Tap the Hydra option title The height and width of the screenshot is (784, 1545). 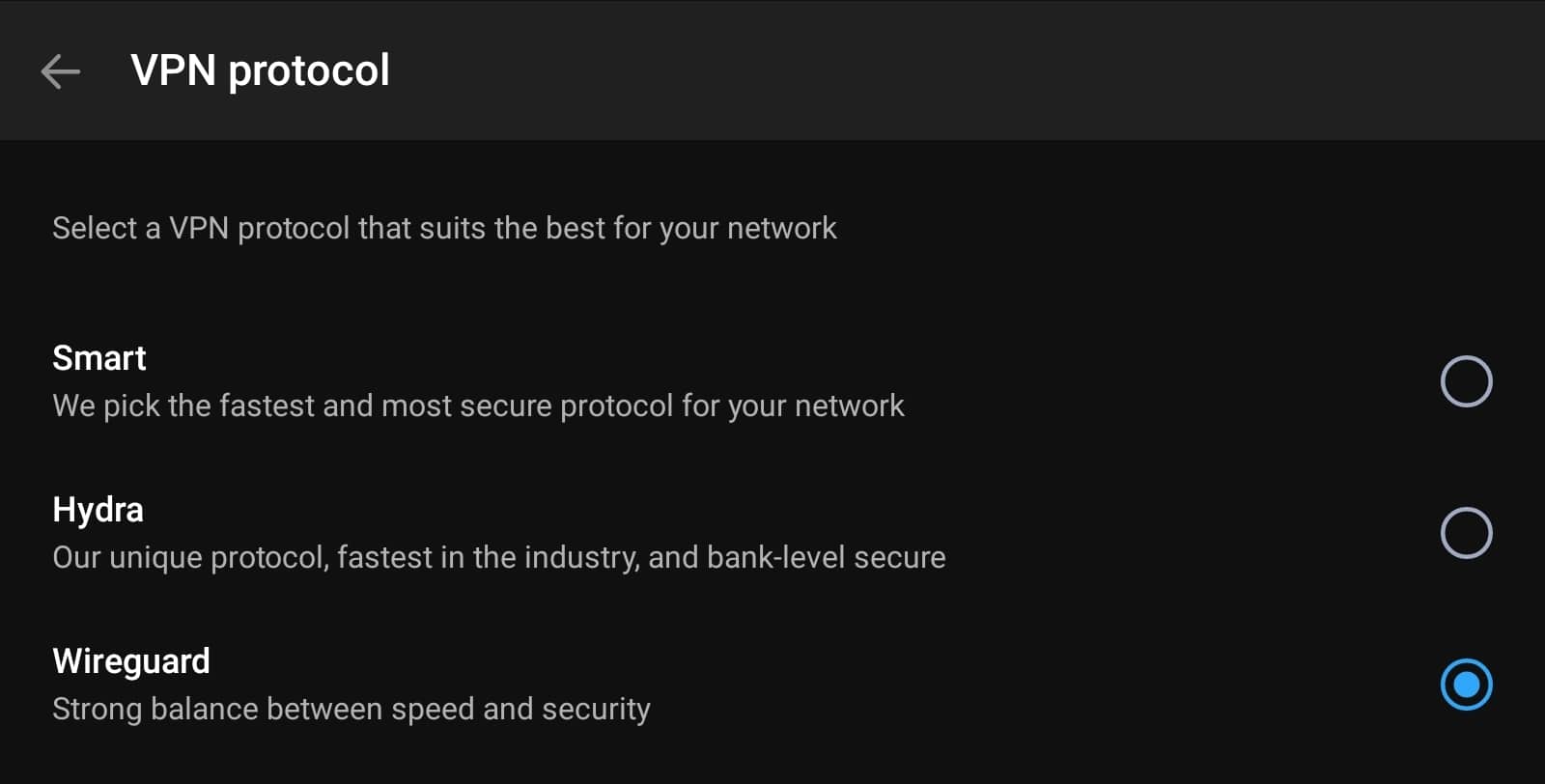tap(98, 510)
